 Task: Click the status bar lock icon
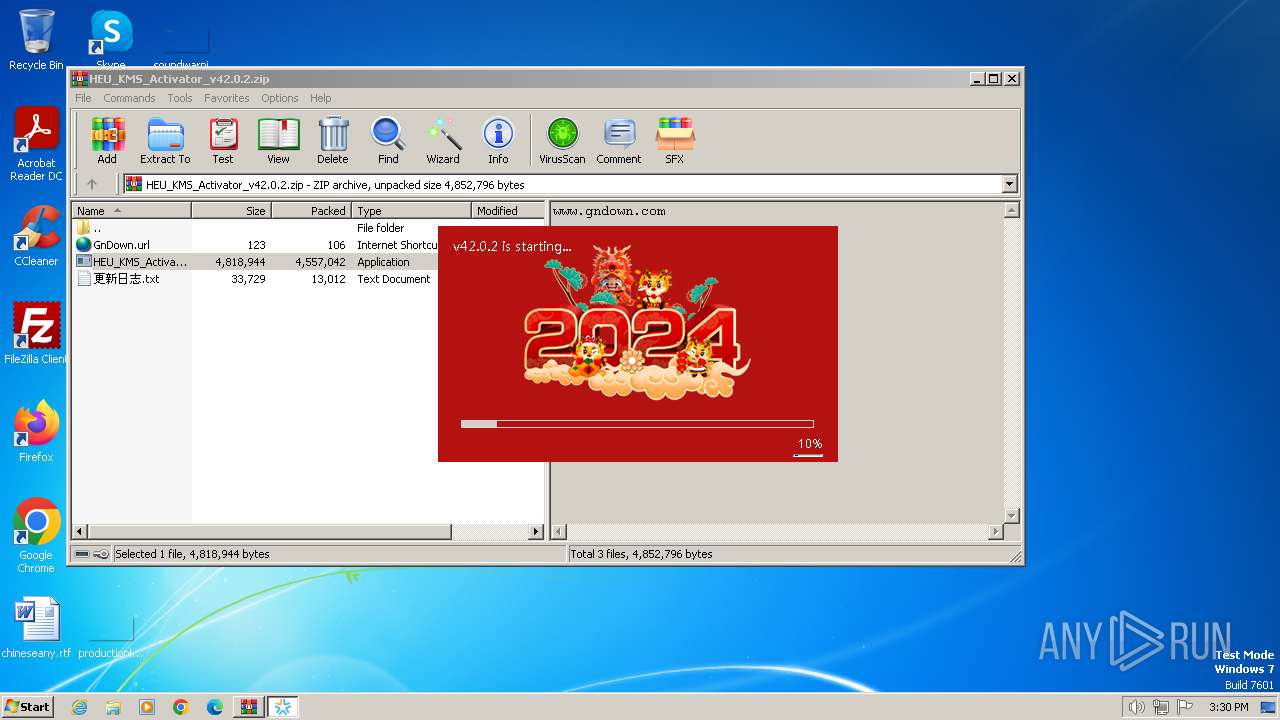pos(101,554)
